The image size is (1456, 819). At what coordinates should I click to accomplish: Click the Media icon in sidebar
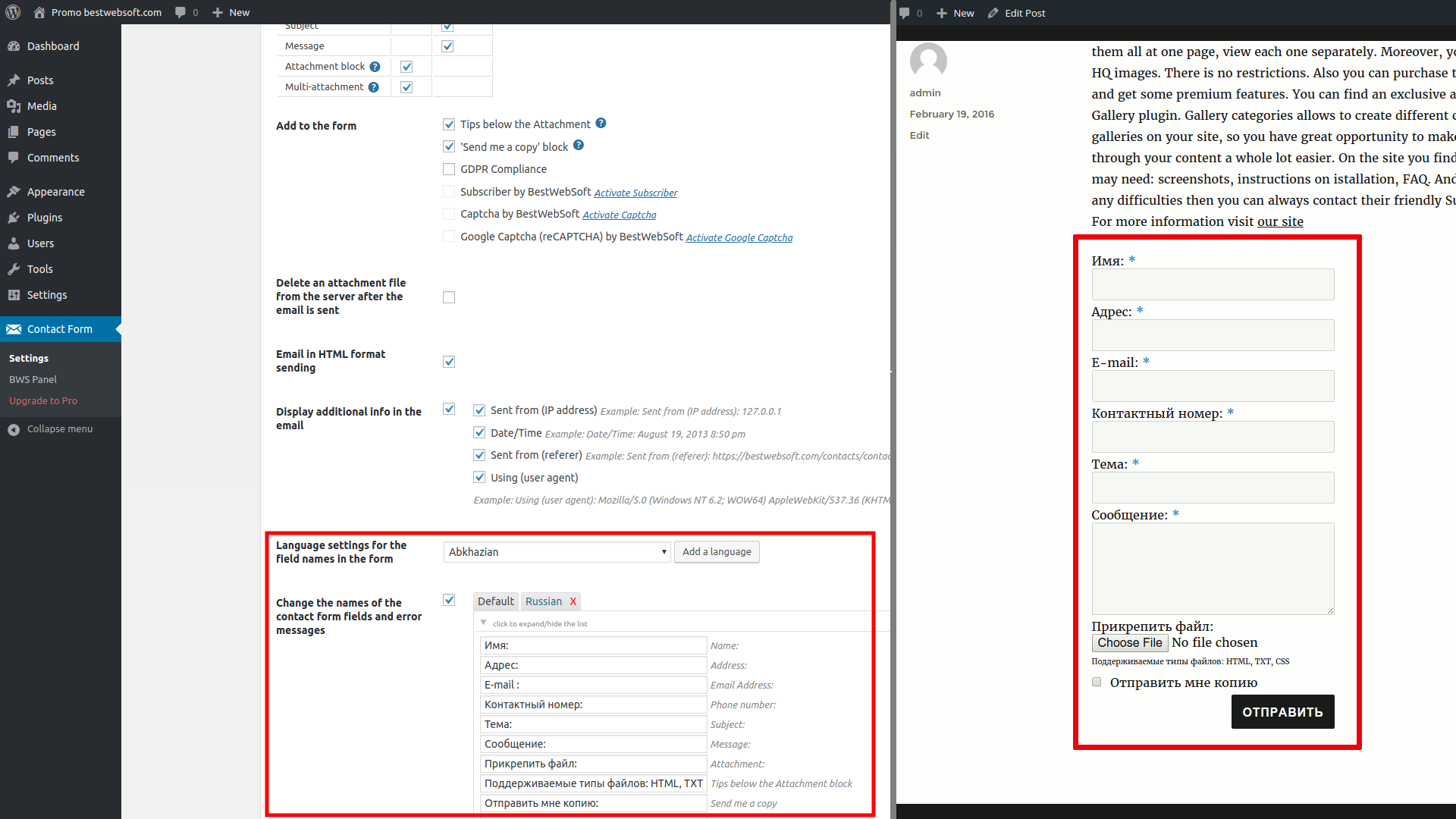pos(14,106)
